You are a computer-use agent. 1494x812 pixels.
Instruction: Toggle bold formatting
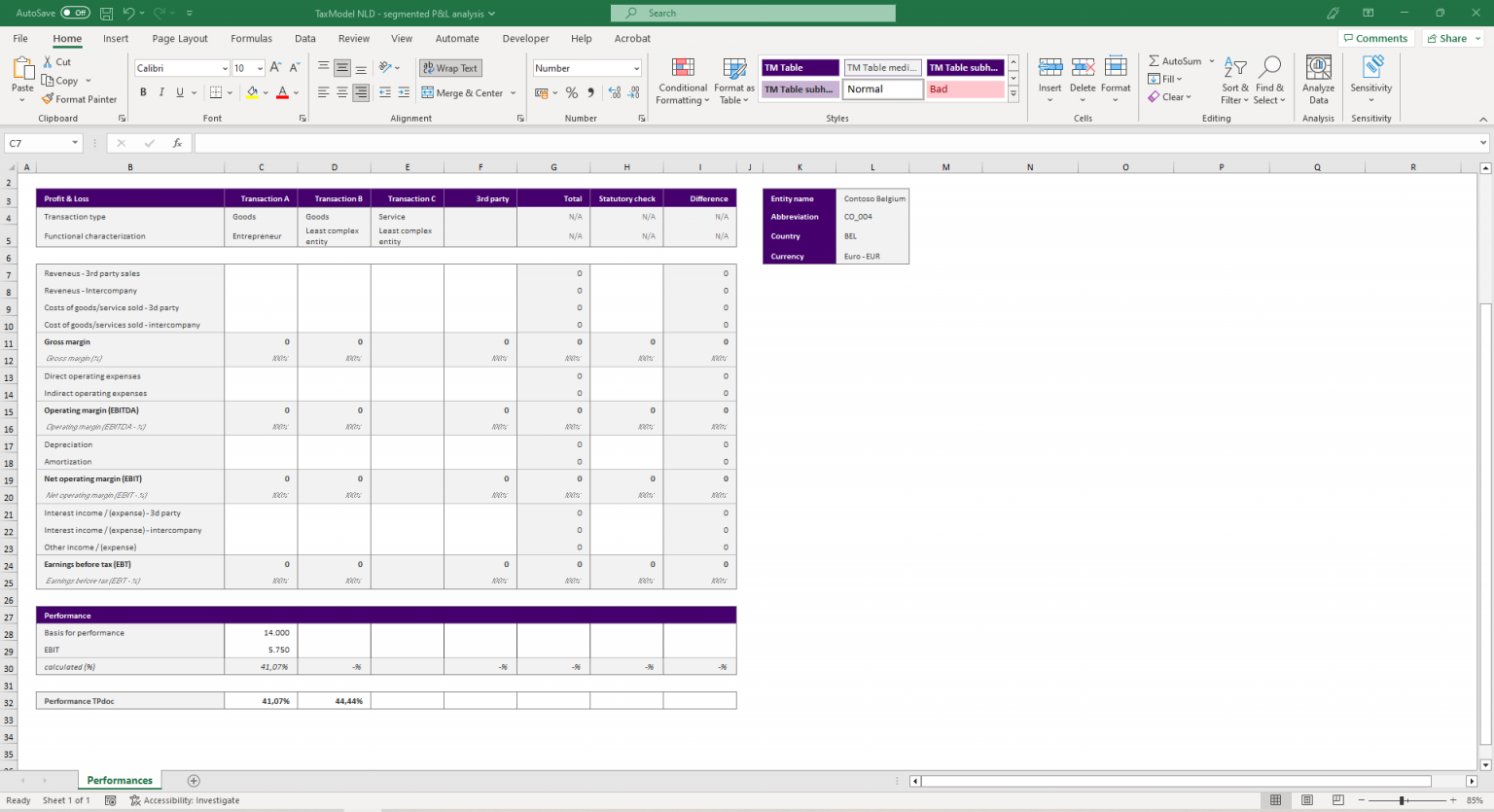(143, 91)
